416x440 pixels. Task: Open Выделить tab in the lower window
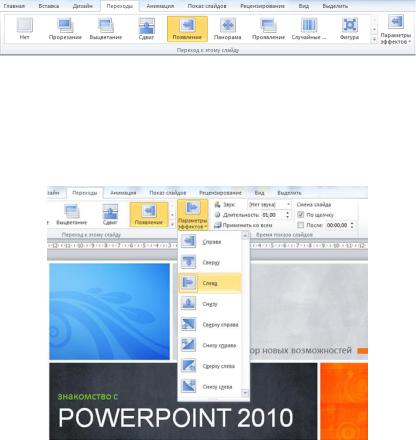click(x=289, y=193)
